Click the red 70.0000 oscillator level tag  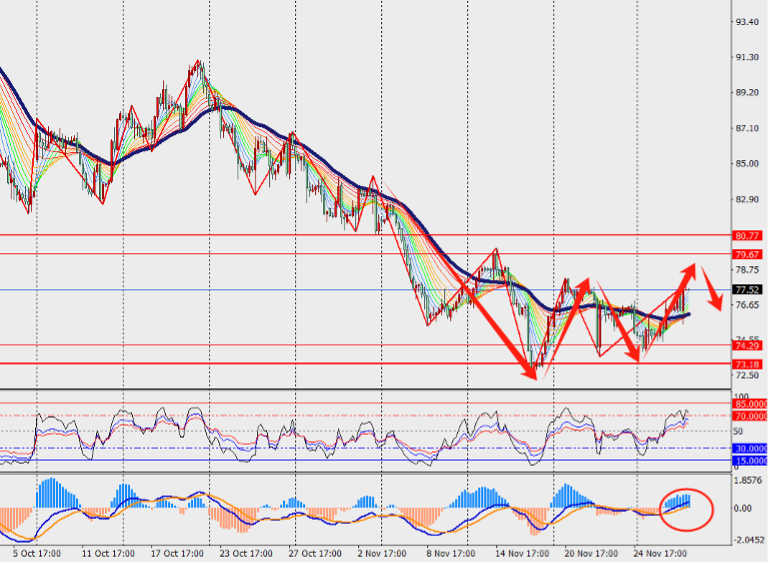tap(750, 417)
